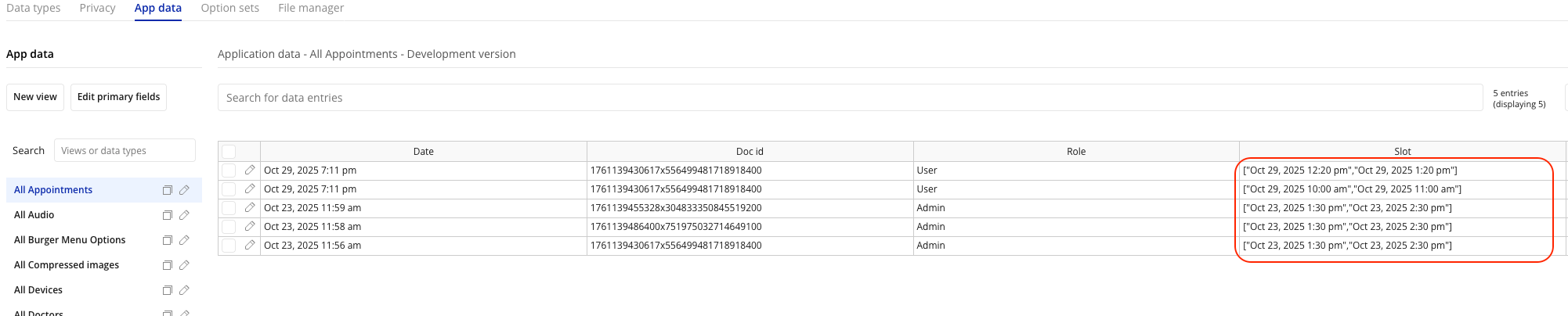Edit the Oct 29 12:20 pm slot entry
1568x316 pixels.
[250, 170]
